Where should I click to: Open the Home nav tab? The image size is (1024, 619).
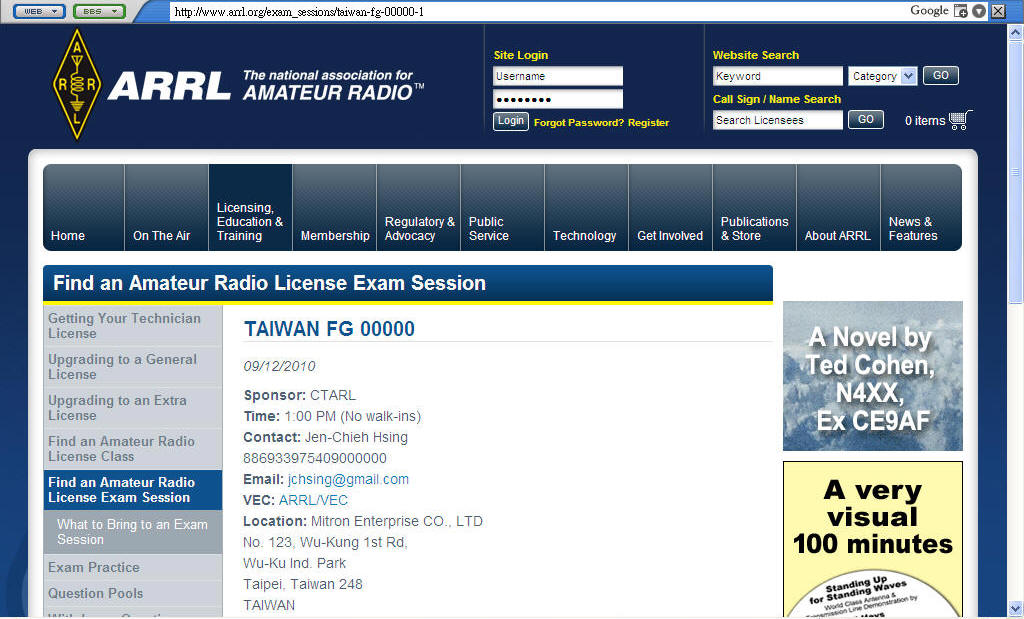pos(84,208)
